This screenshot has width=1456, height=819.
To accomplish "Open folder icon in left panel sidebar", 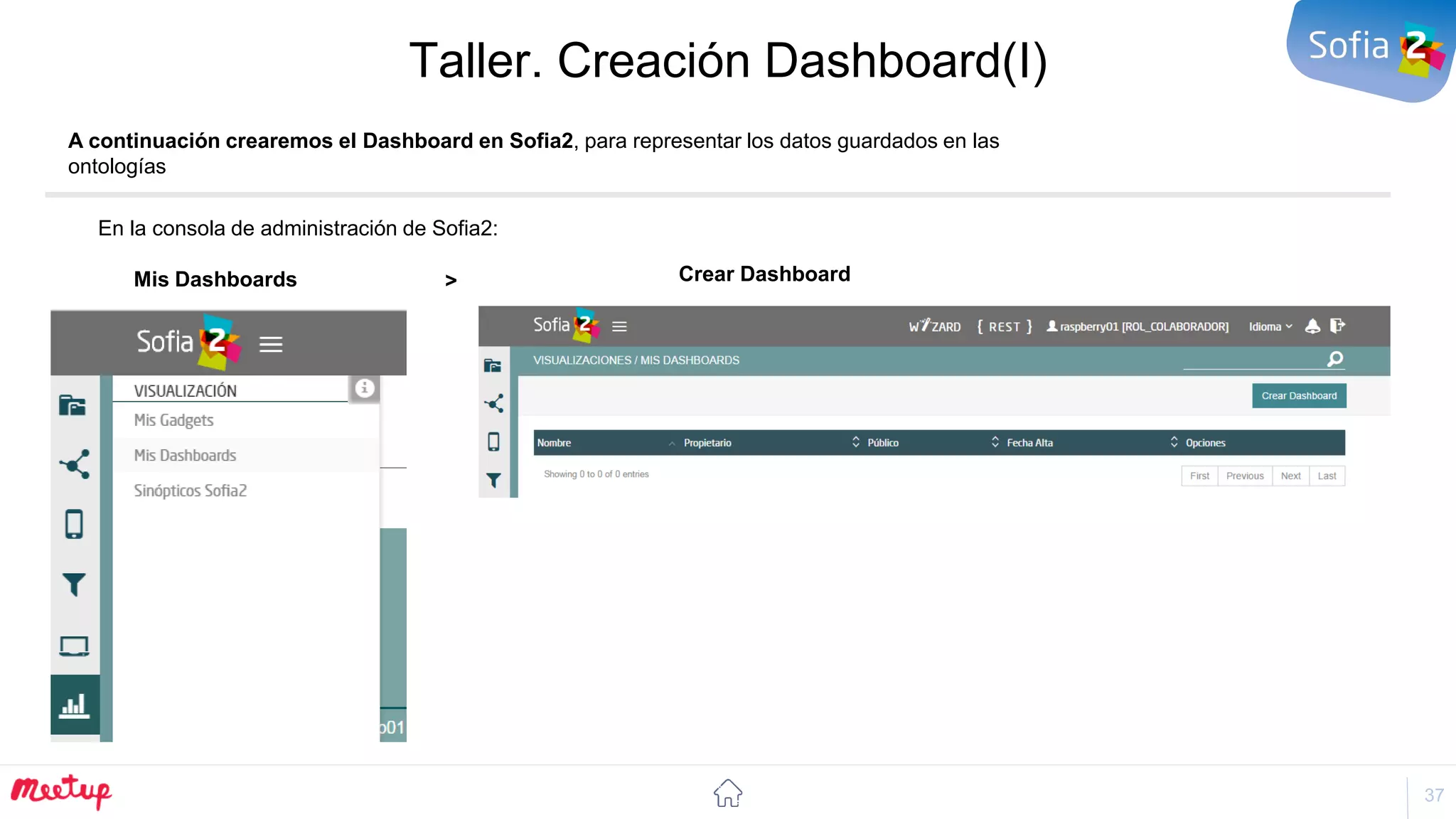I will coord(73,405).
